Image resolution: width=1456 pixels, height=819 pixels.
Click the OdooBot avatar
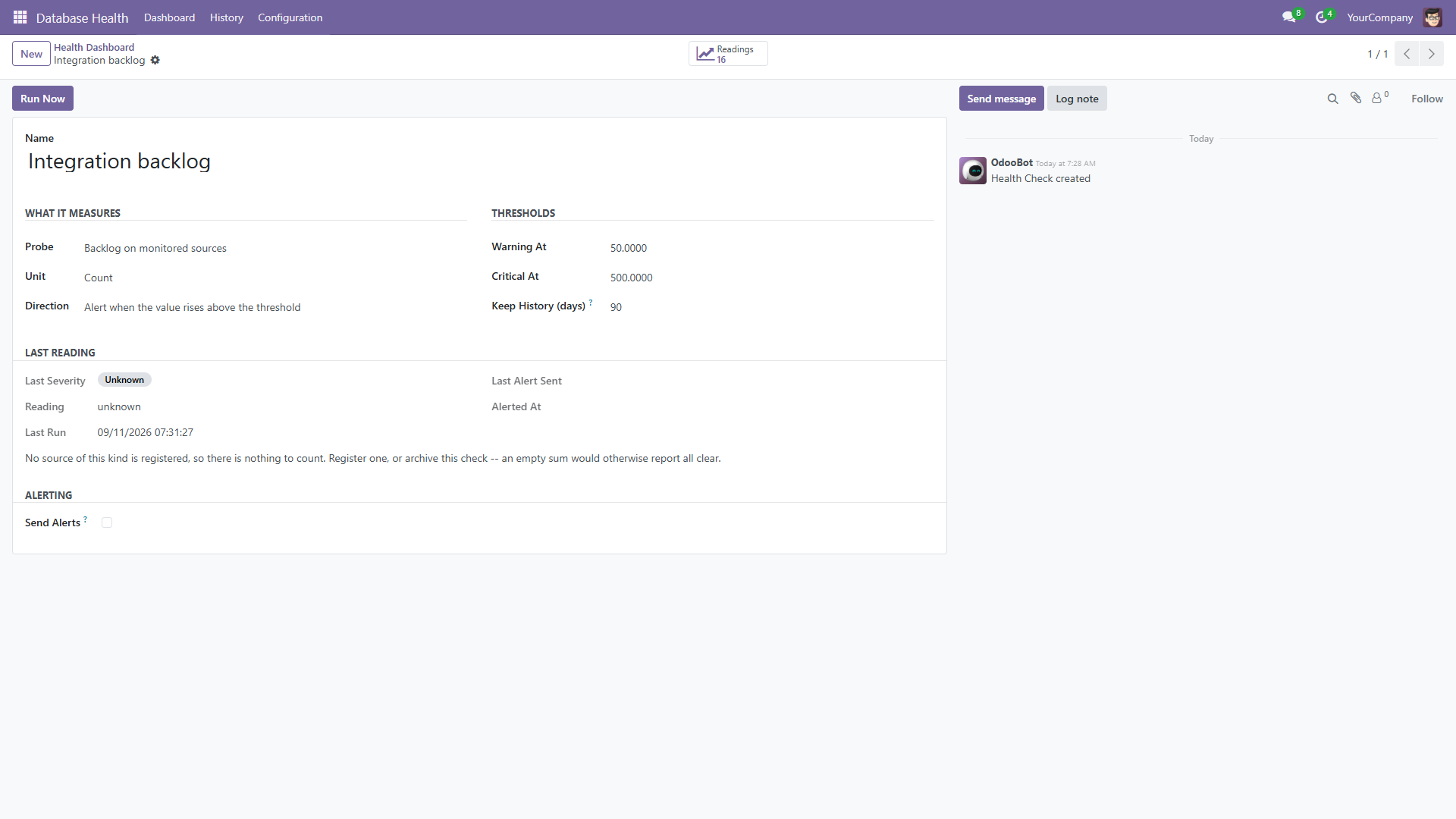(973, 171)
